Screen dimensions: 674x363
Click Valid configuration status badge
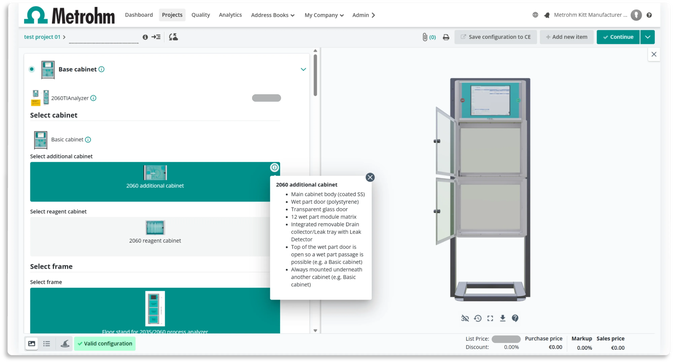(x=105, y=344)
